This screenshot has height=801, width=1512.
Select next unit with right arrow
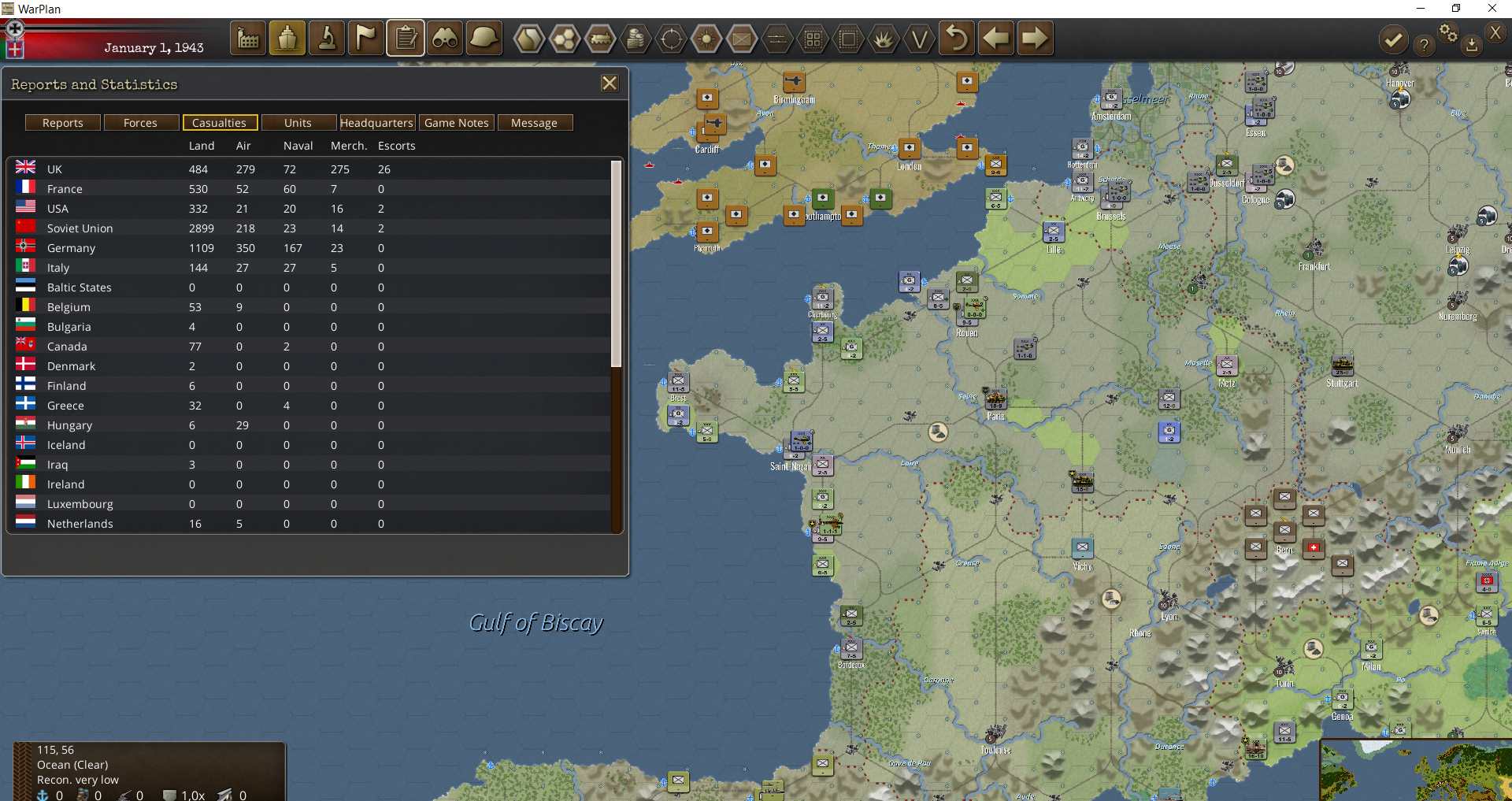click(1036, 39)
